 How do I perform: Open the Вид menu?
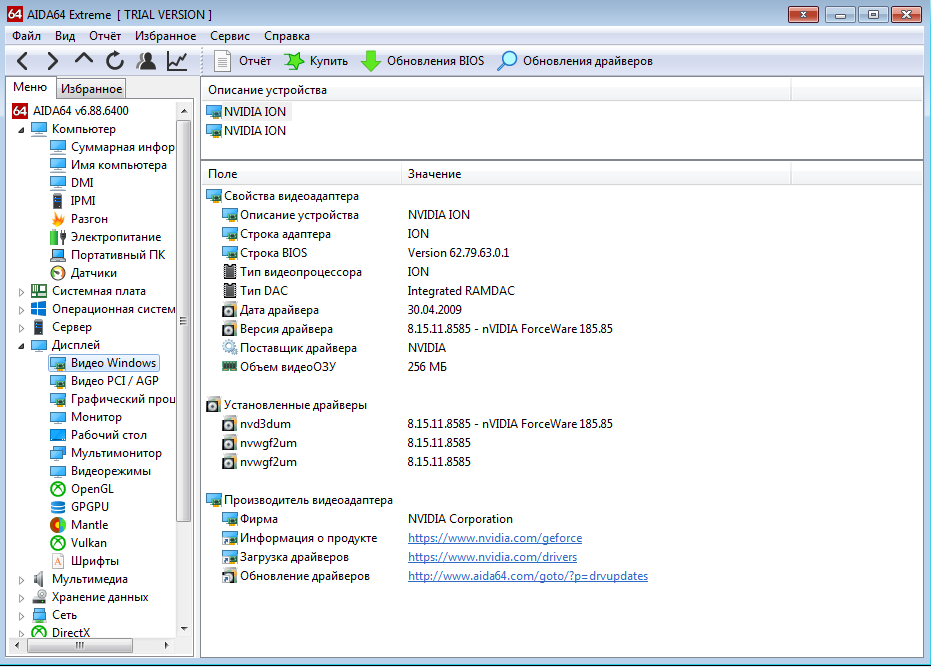[x=65, y=36]
